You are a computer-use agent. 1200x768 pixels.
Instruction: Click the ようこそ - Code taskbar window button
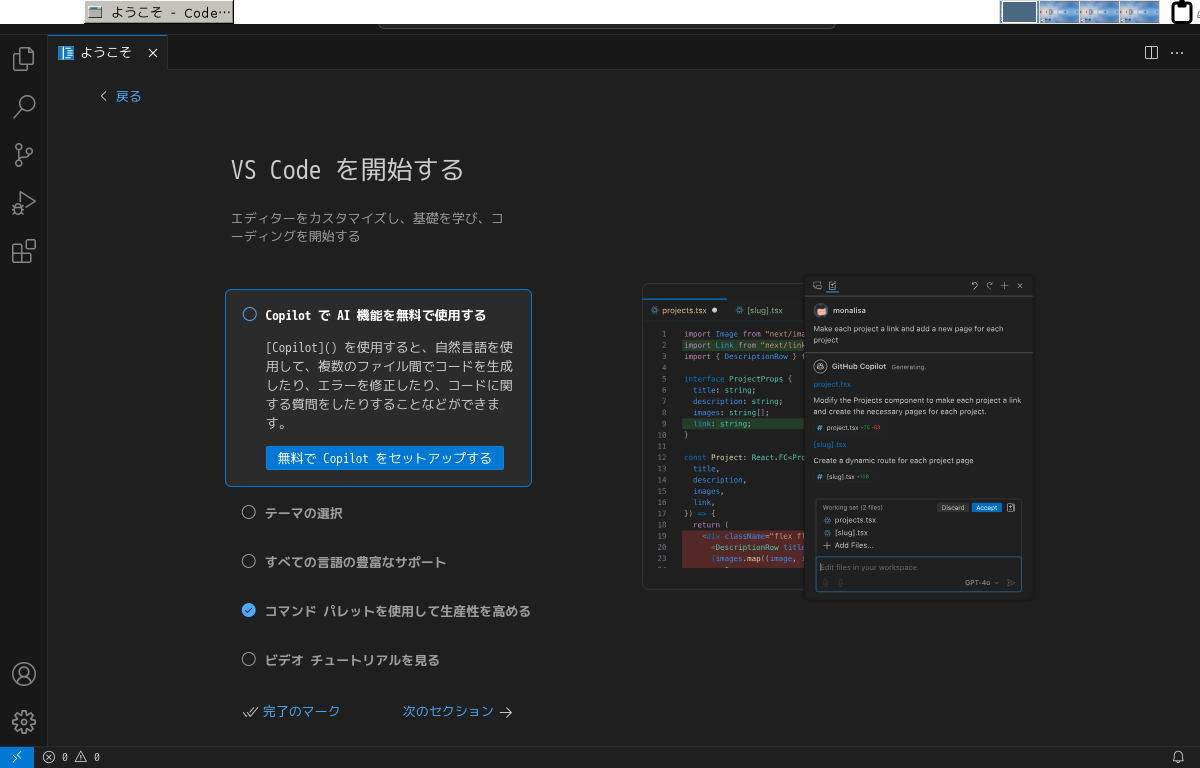tap(159, 12)
